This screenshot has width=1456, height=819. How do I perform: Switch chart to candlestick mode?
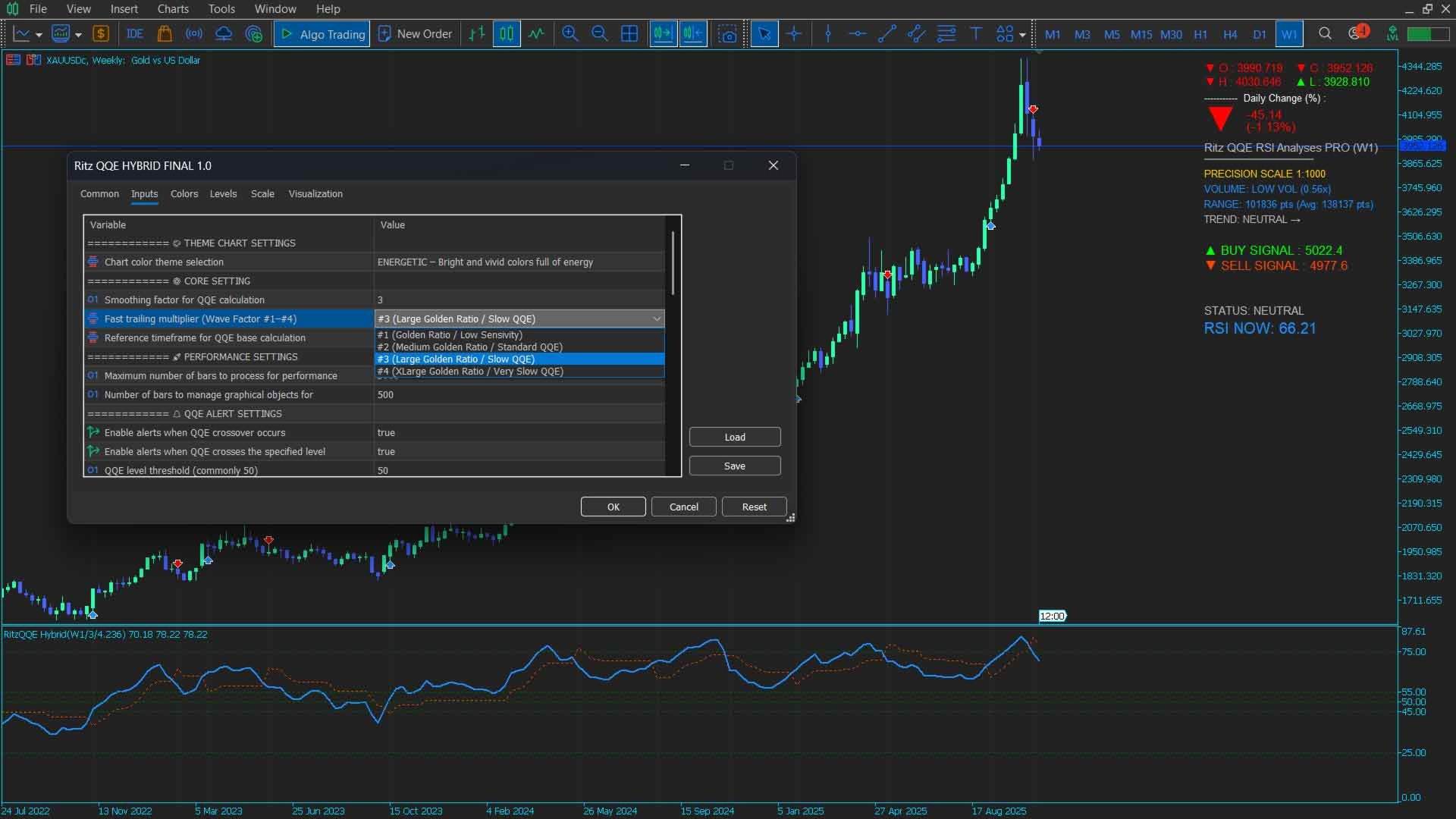[507, 34]
